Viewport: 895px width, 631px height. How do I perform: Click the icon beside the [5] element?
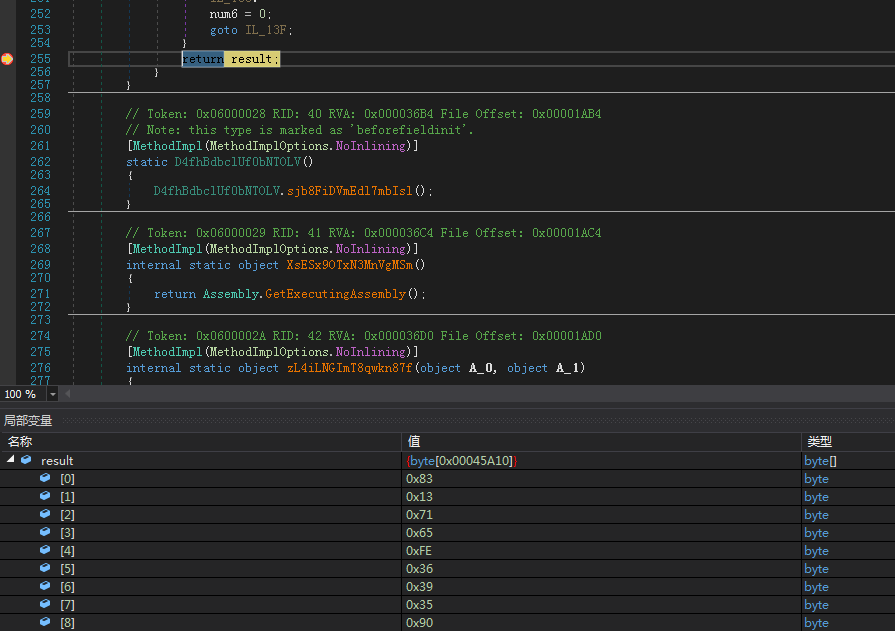click(45, 568)
